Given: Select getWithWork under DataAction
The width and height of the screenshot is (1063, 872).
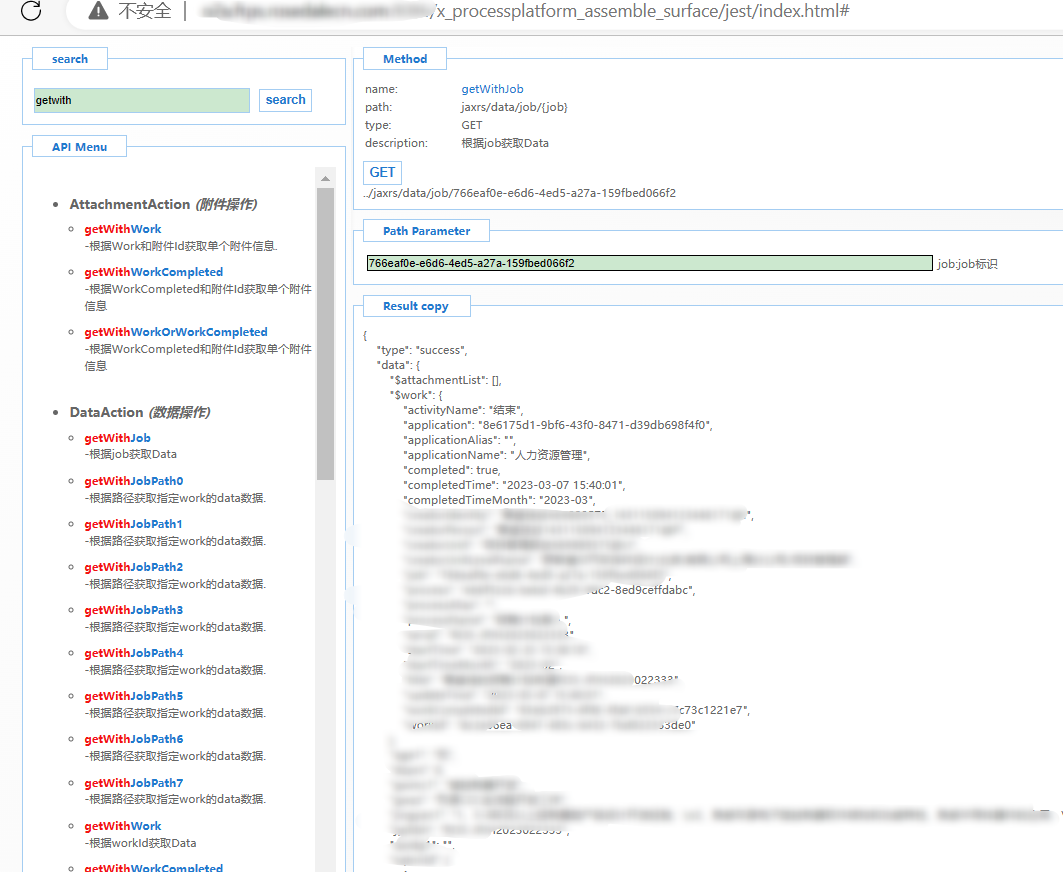Looking at the screenshot, I should [122, 826].
